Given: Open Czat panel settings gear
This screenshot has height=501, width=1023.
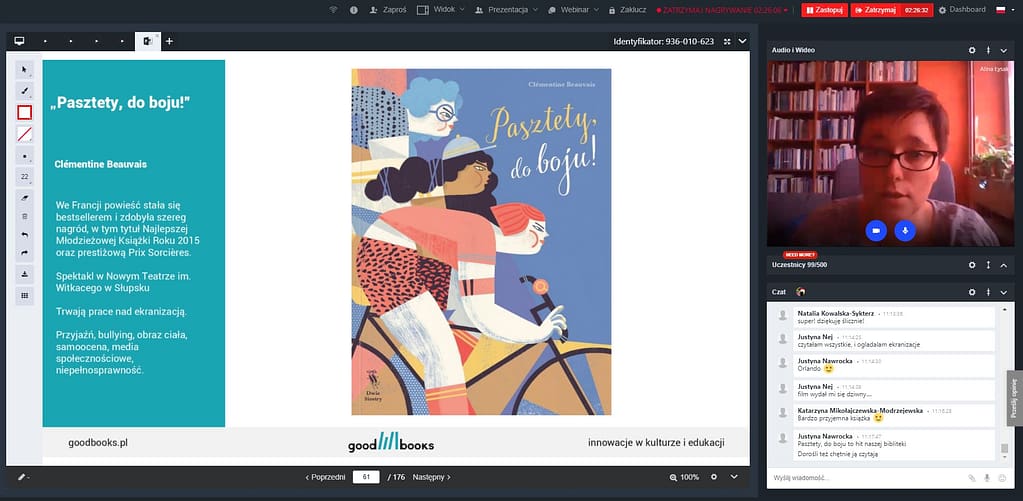Looking at the screenshot, I should pos(972,292).
